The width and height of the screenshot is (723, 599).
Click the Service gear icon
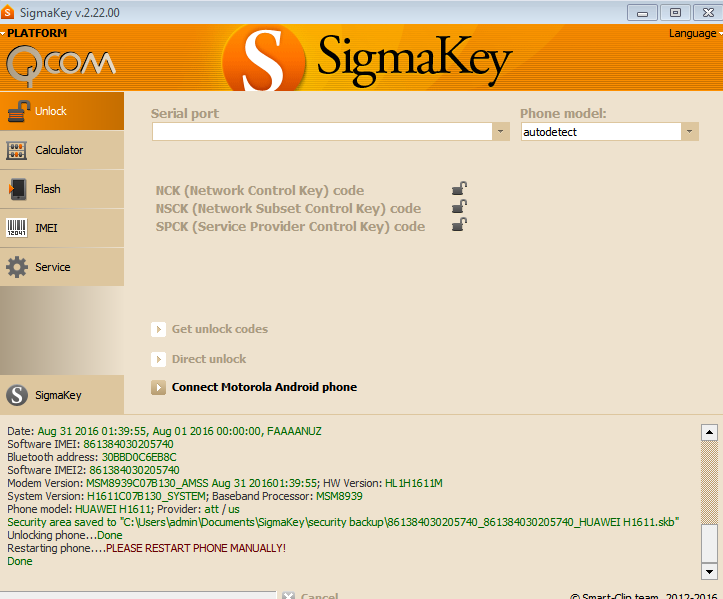point(17,267)
